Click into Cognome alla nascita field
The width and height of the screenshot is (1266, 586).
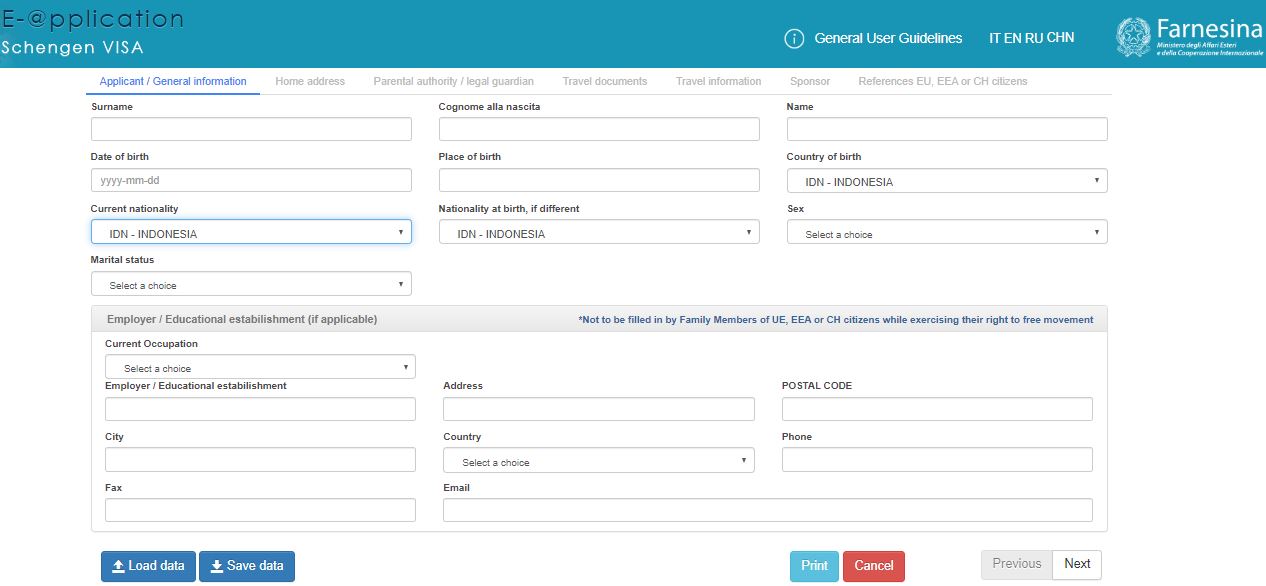(x=599, y=129)
